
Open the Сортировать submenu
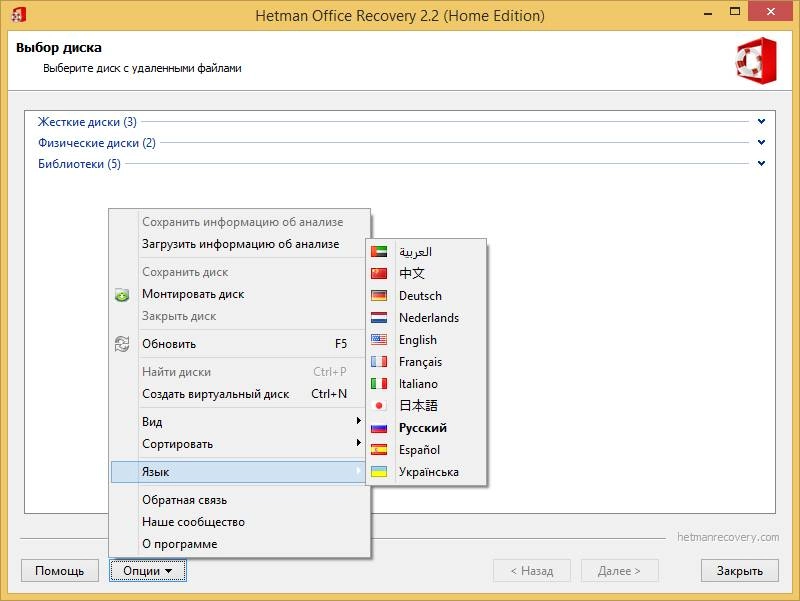(238, 444)
